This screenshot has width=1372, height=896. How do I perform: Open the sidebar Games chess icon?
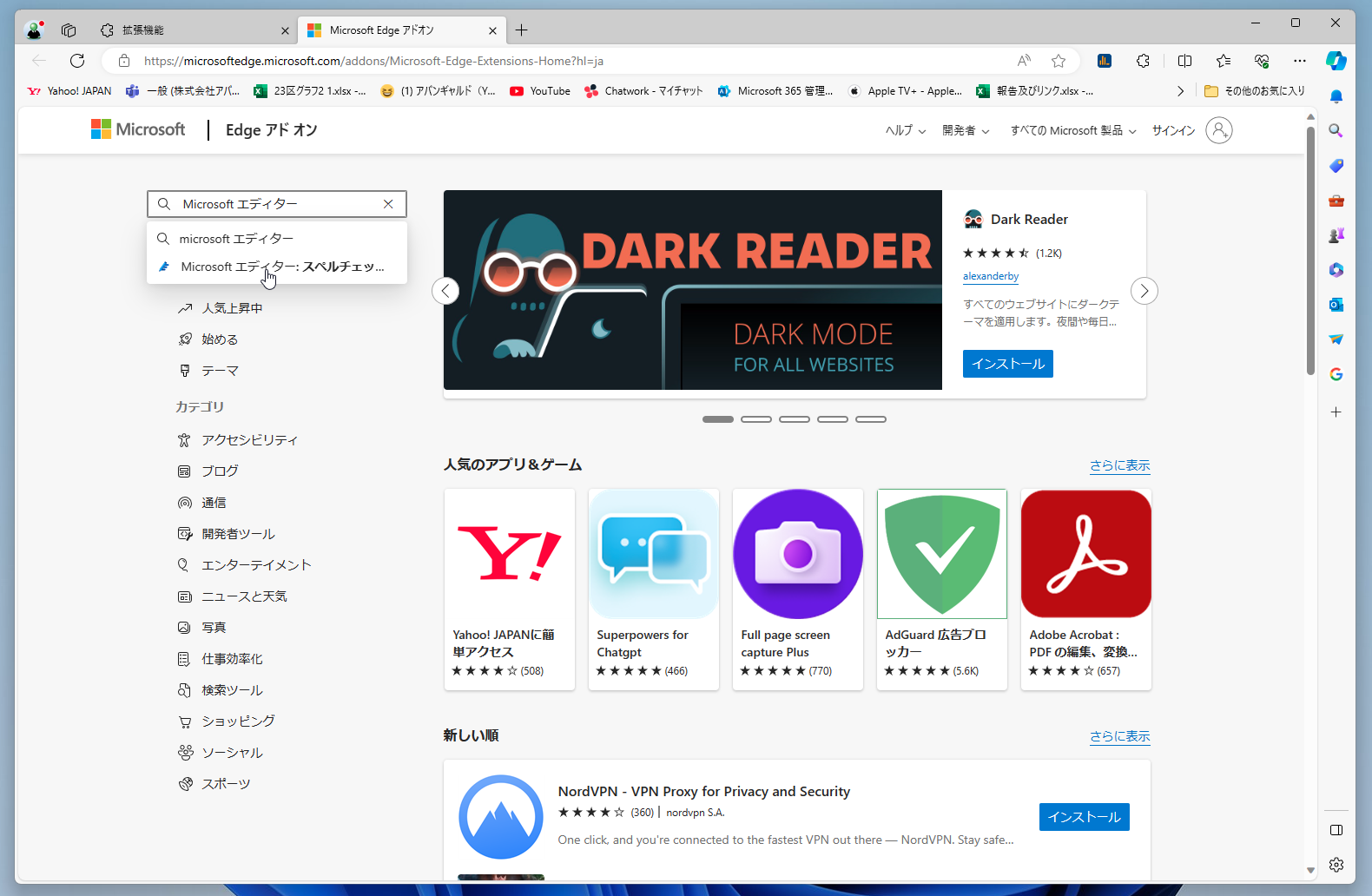point(1336,235)
